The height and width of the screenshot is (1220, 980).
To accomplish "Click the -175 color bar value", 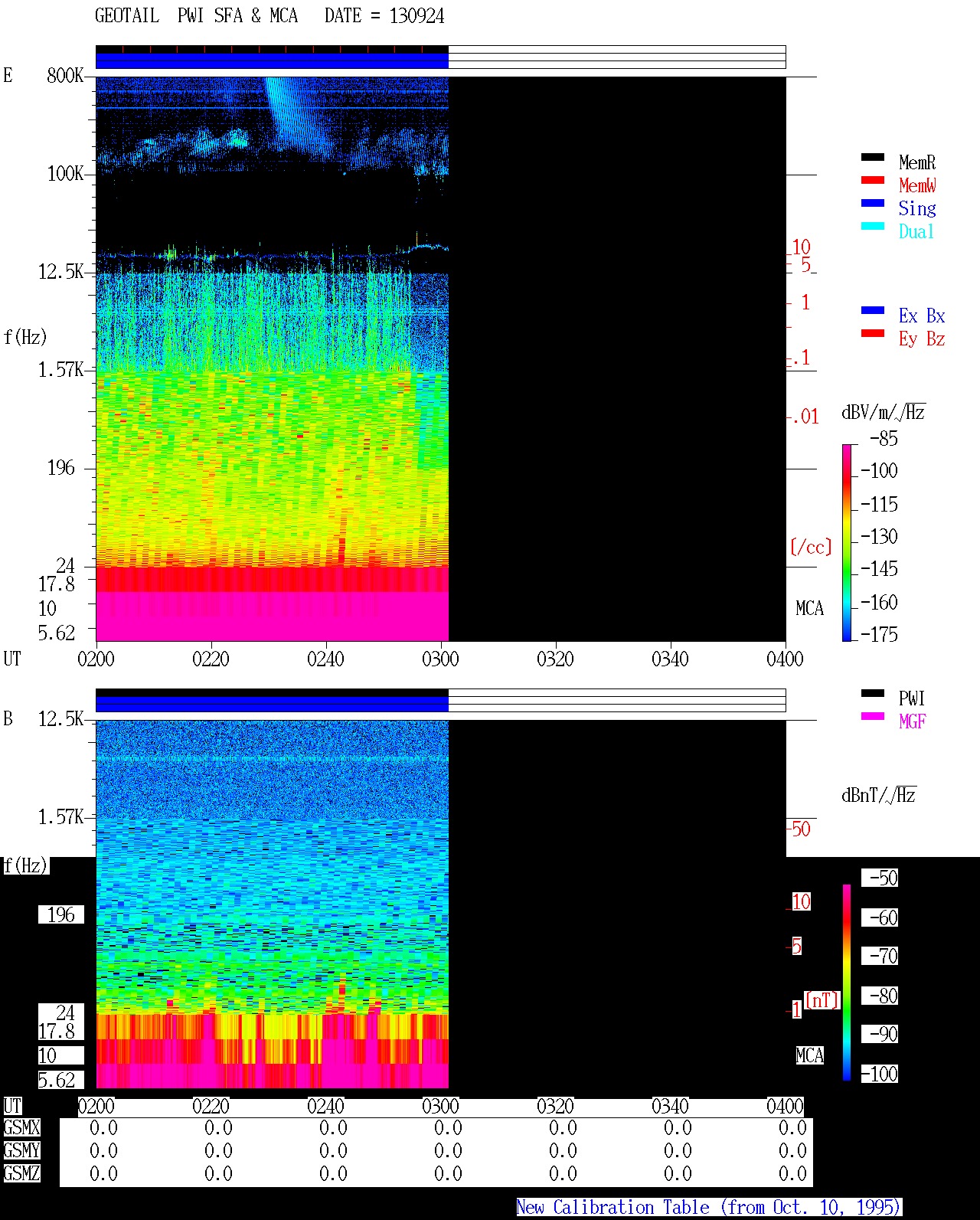I will [879, 634].
